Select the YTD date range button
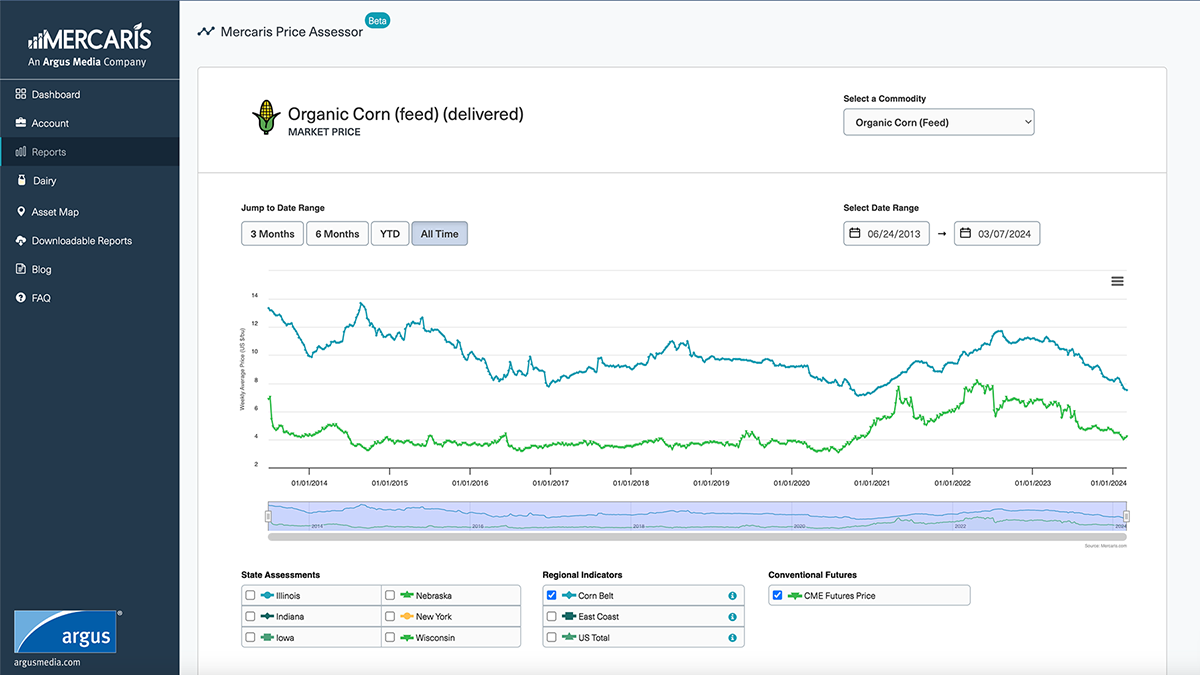 tap(390, 234)
